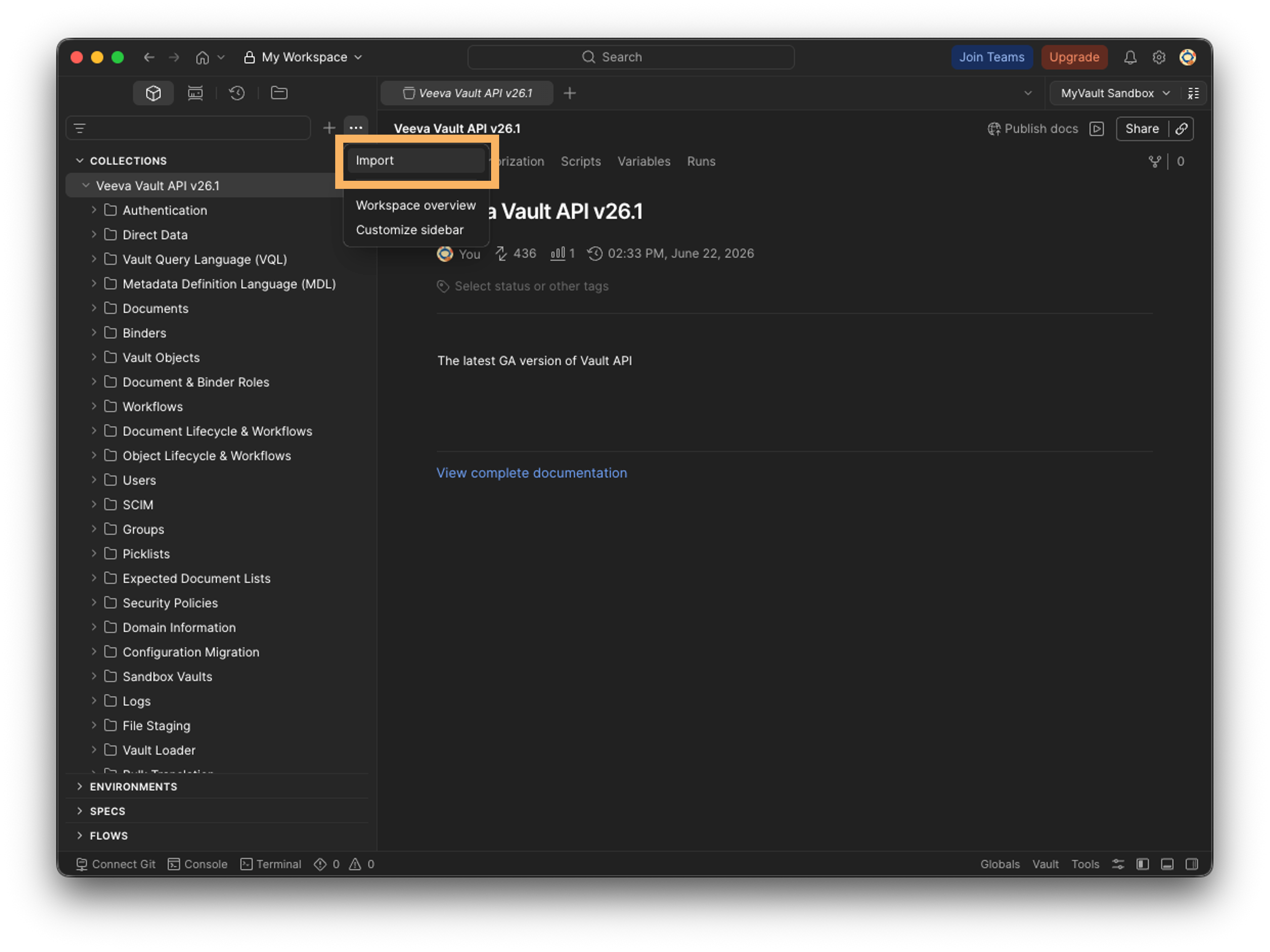Select the Veeva Vault API v26.1 tab
The image size is (1270, 952).
[467, 93]
